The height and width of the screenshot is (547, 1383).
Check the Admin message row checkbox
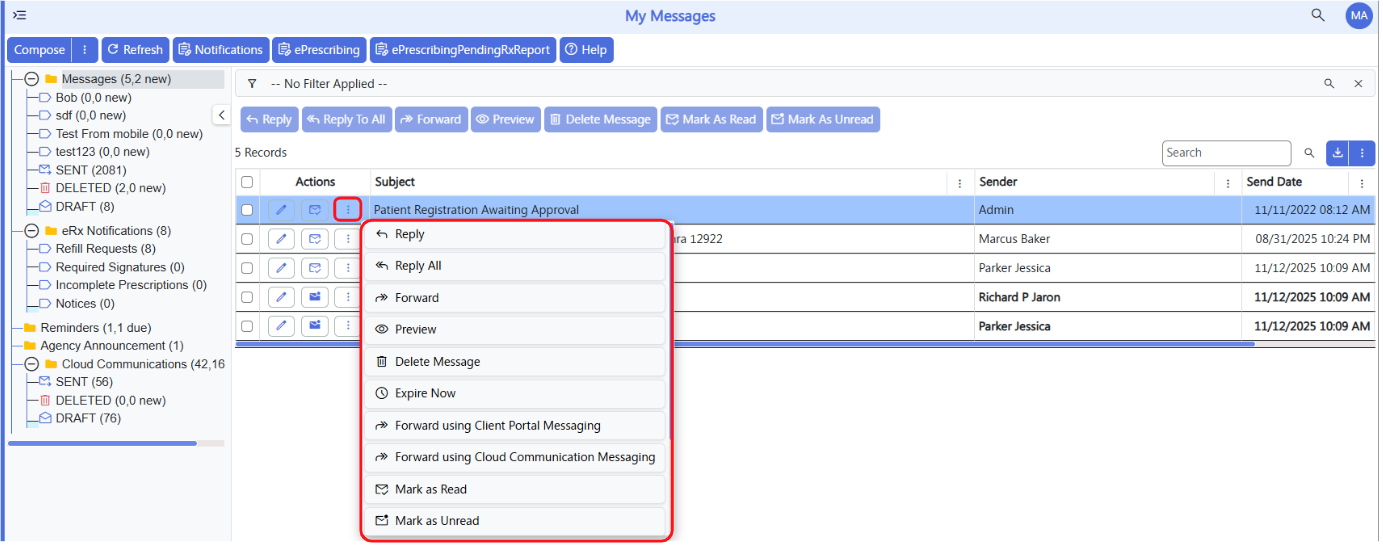click(247, 210)
